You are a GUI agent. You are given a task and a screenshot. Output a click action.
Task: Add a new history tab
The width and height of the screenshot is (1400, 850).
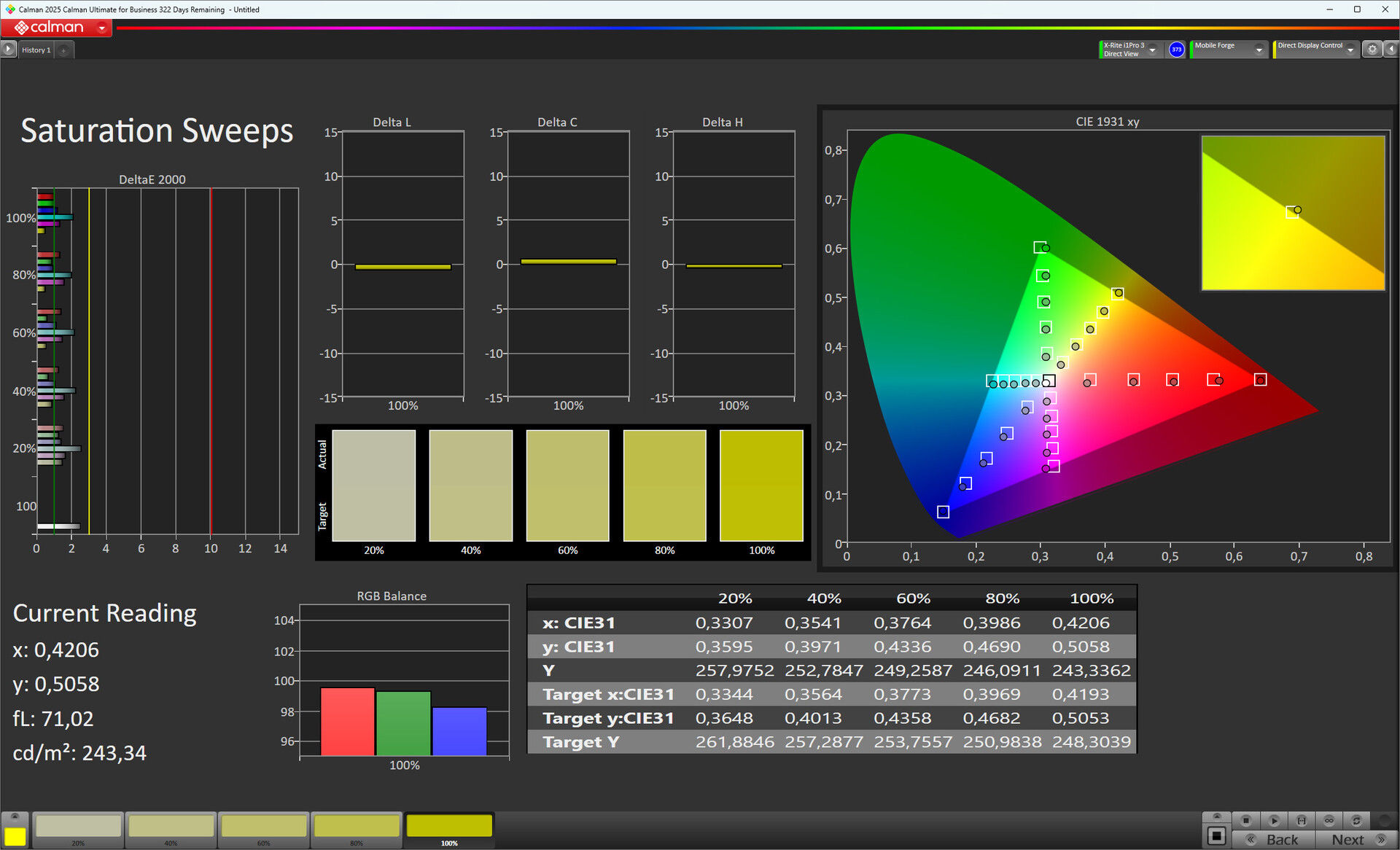click(x=64, y=50)
